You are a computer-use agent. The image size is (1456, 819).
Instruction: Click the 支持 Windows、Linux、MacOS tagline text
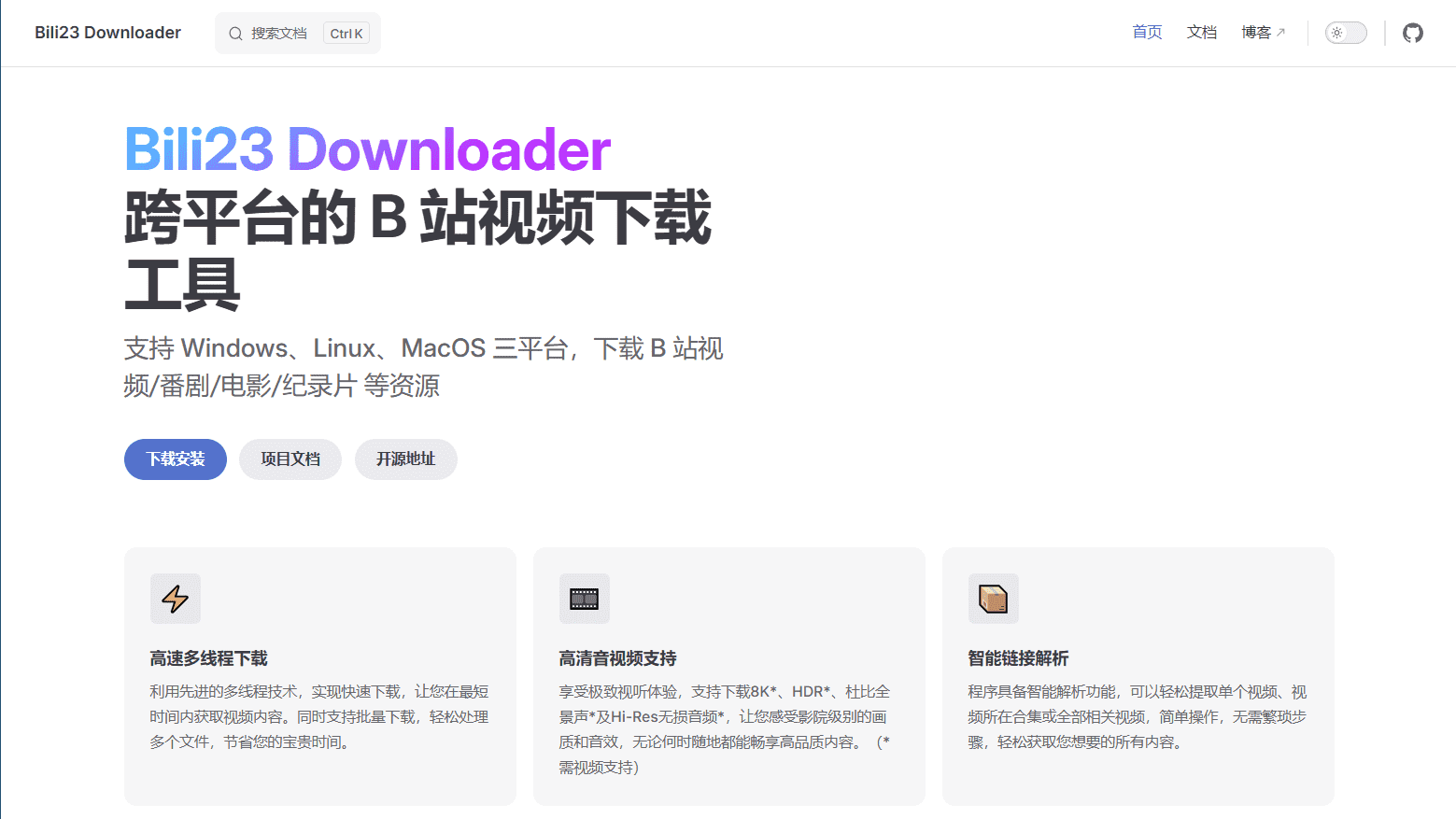click(x=424, y=367)
